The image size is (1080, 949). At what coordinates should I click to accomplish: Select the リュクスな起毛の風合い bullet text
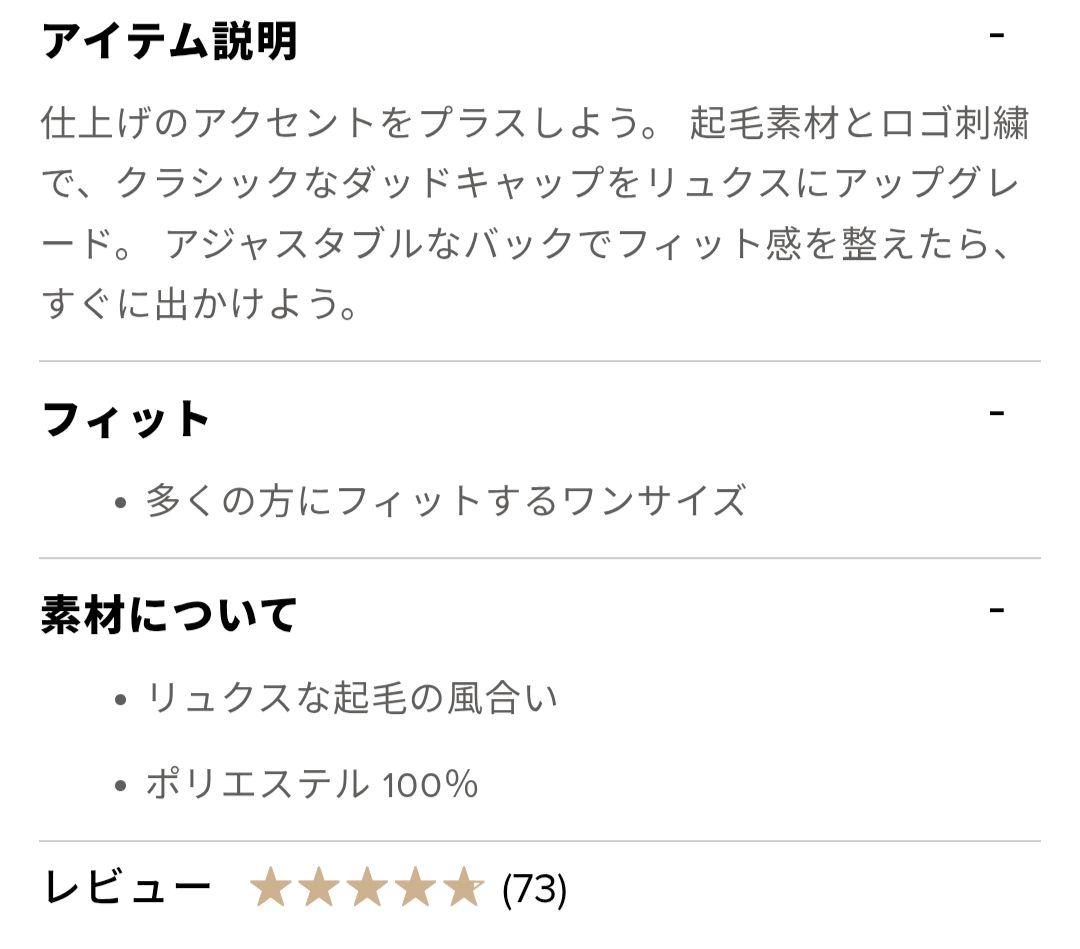(352, 697)
